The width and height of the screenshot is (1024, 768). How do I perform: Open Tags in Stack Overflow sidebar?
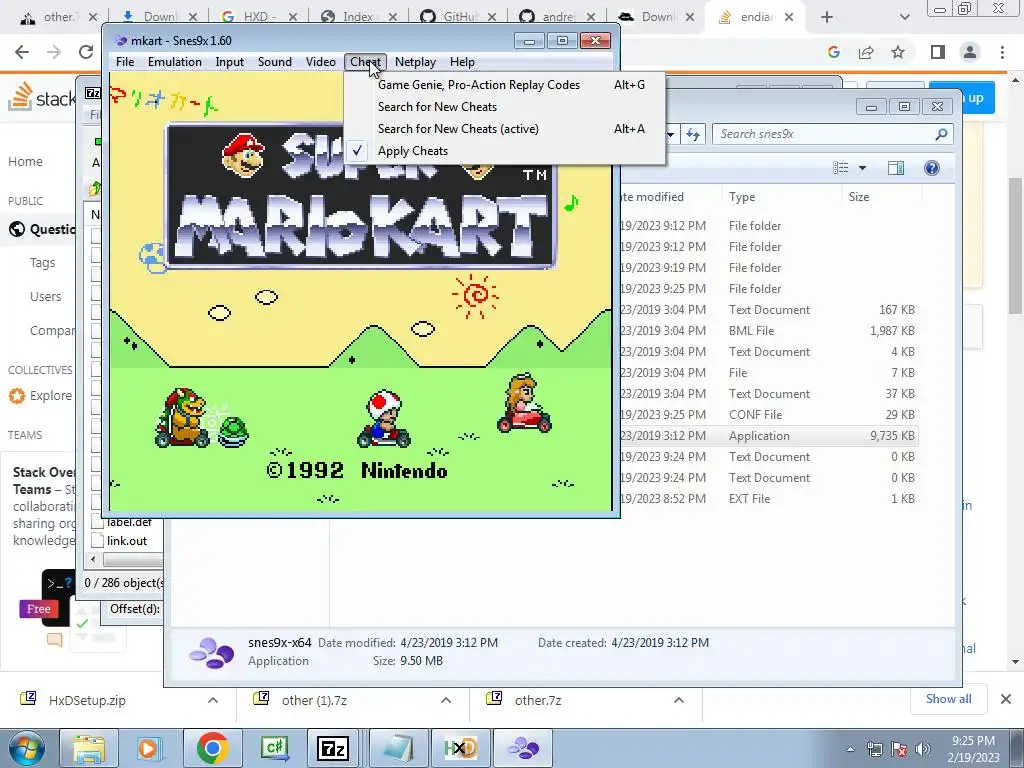(42, 263)
